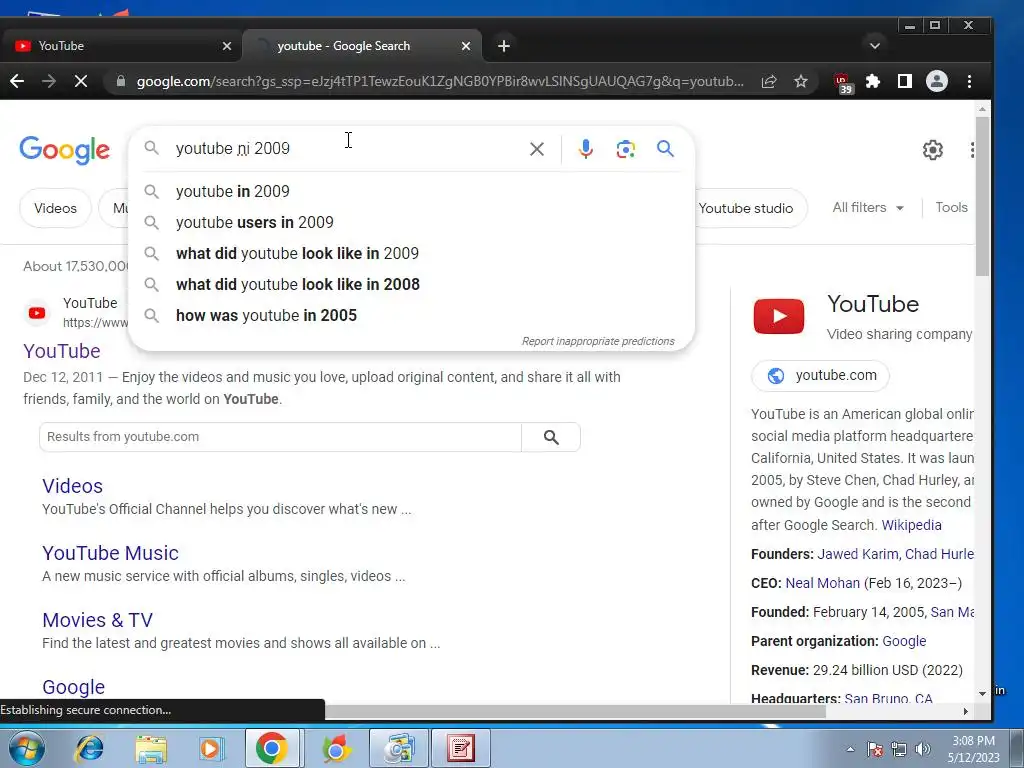Open Windows Explorer folder on taskbar

(151, 749)
